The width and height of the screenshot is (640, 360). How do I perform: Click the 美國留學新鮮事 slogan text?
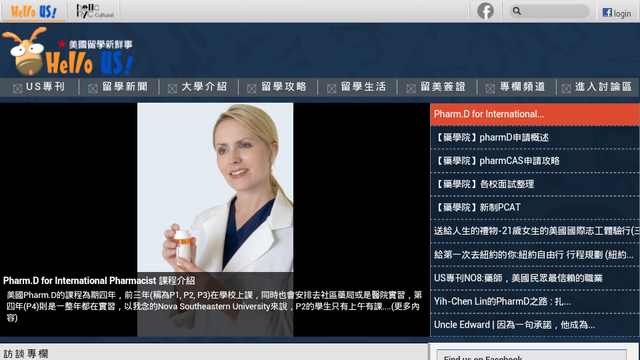click(100, 44)
